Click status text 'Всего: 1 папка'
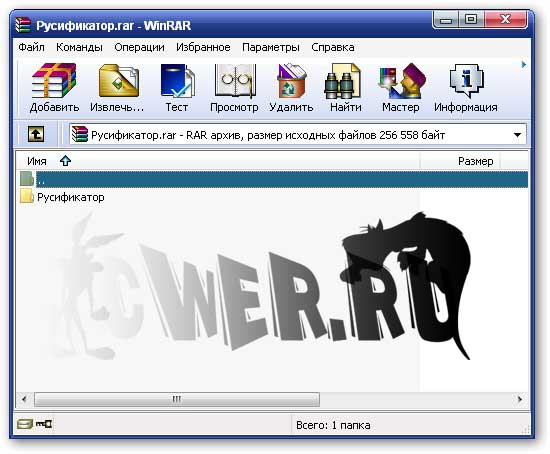This screenshot has height=454, width=550. (x=333, y=425)
